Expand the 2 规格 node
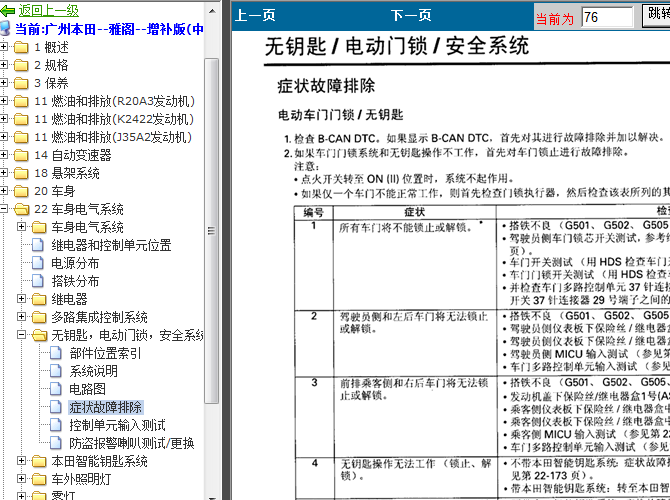The width and height of the screenshot is (670, 500). tap(4, 65)
